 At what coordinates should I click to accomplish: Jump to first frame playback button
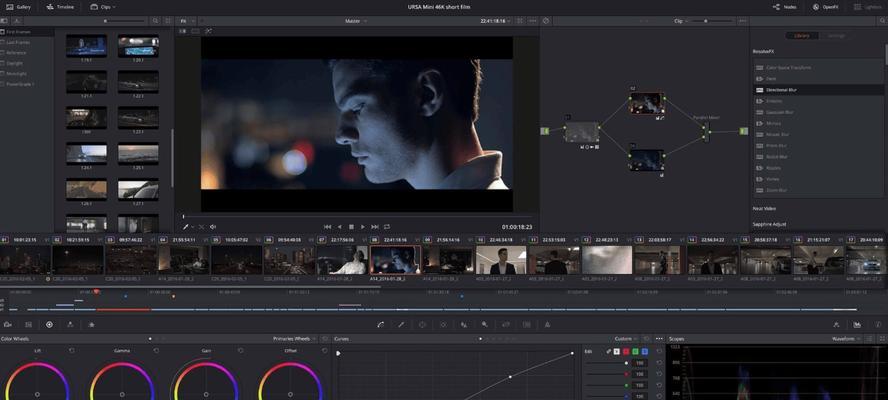click(327, 227)
